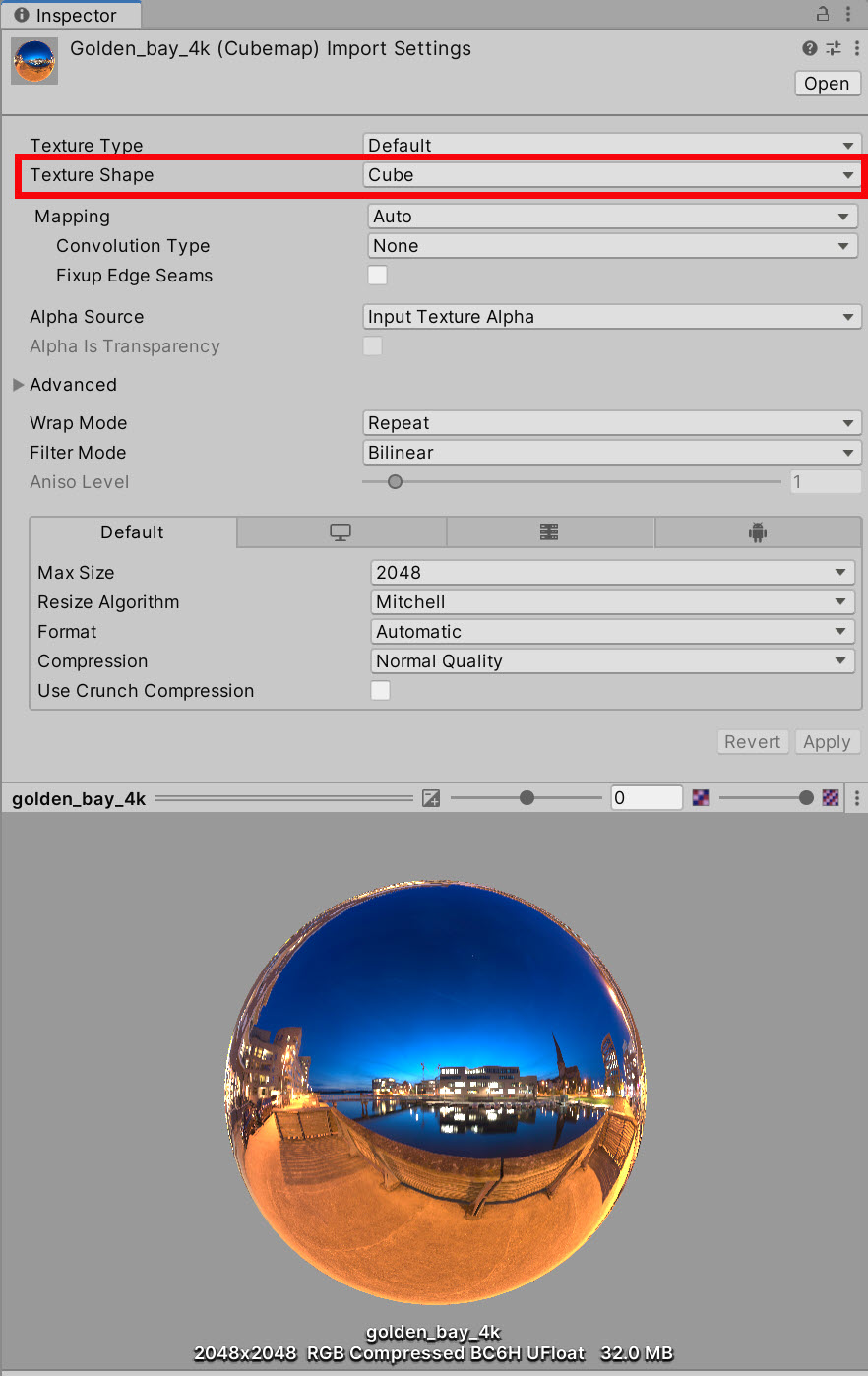Select the Inspector tab
The height and width of the screenshot is (1376, 868).
[71, 15]
